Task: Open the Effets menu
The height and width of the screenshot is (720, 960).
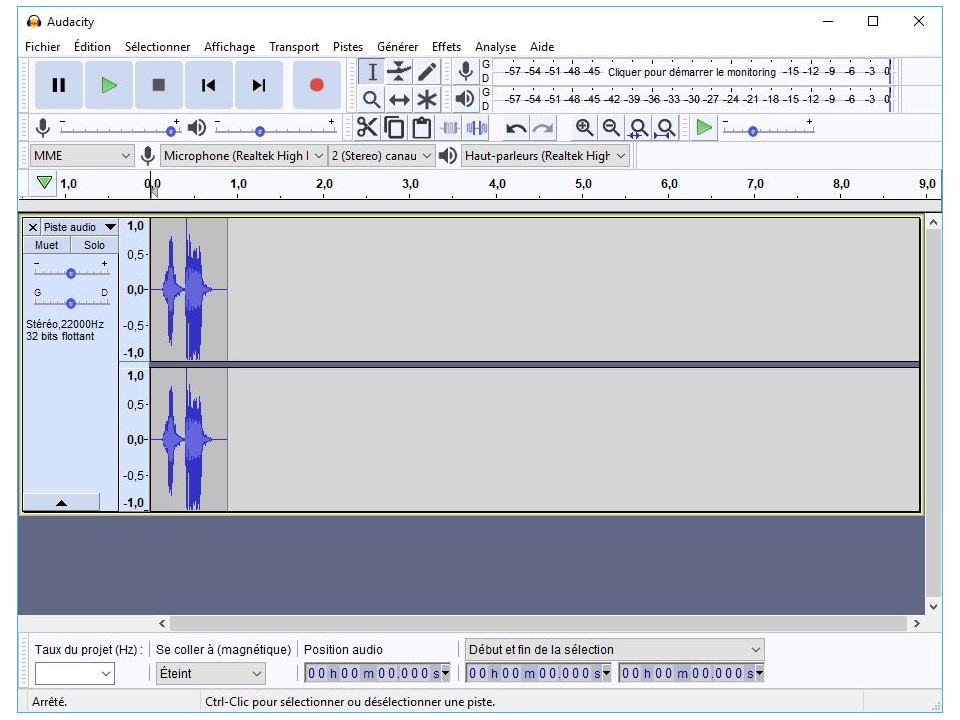Action: (x=446, y=47)
